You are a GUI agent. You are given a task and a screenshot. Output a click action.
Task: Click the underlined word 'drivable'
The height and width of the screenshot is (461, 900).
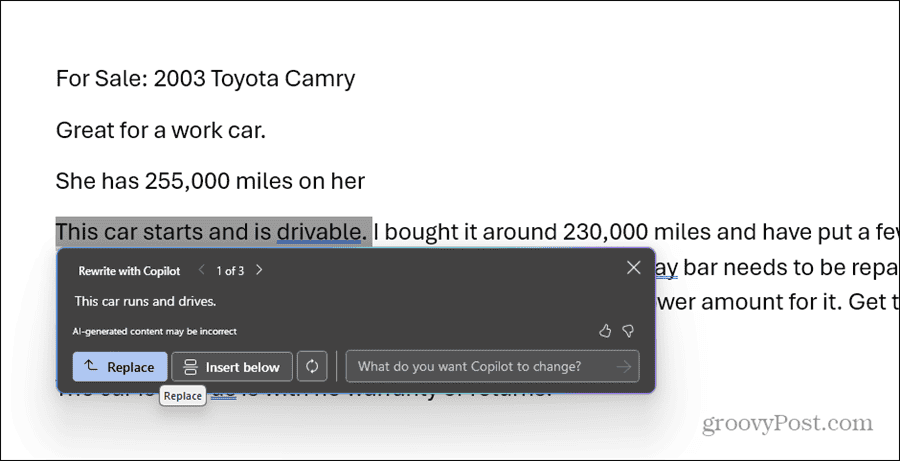pyautogui.click(x=319, y=232)
